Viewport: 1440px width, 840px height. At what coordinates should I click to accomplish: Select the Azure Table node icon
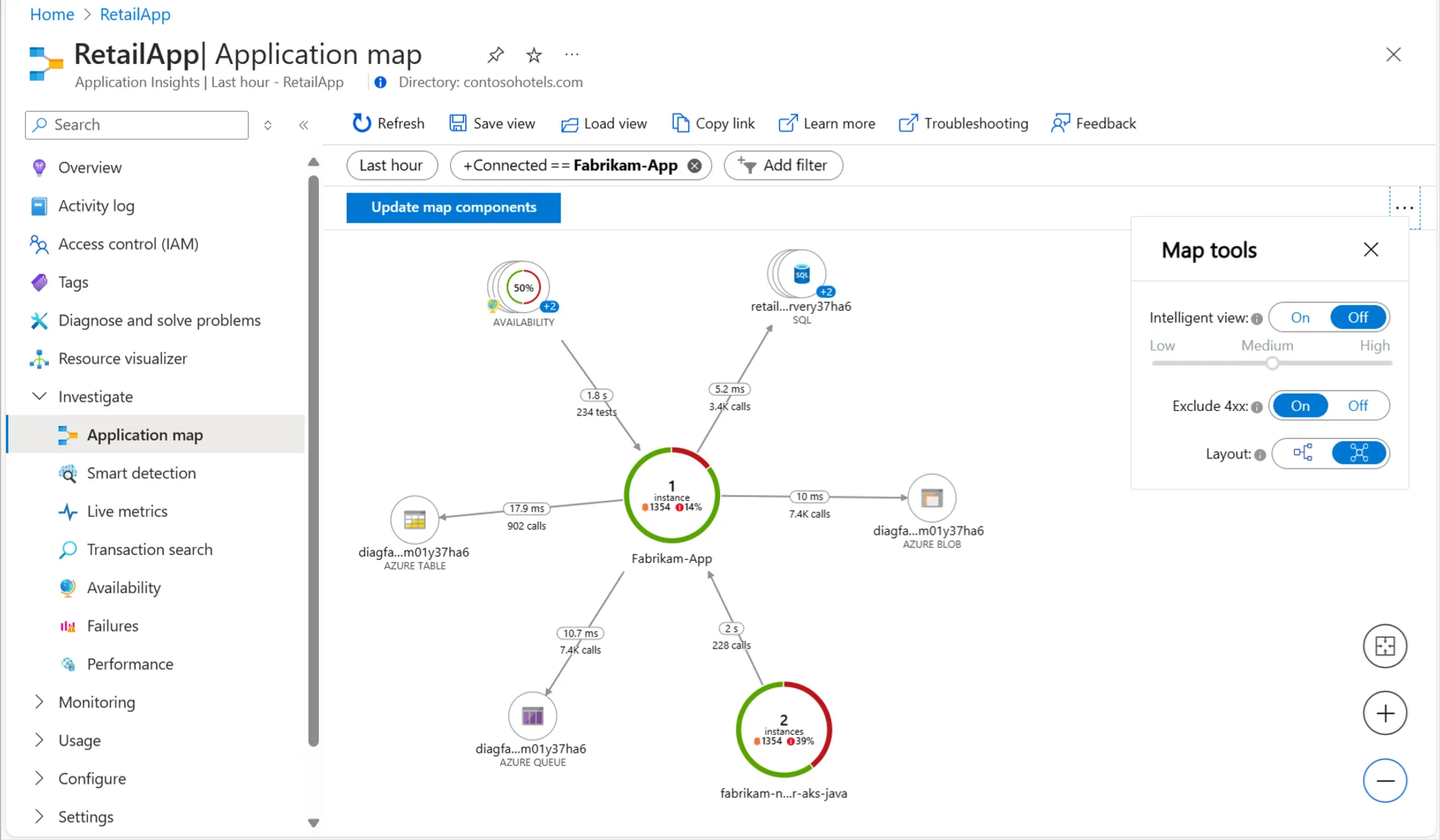[415, 520]
